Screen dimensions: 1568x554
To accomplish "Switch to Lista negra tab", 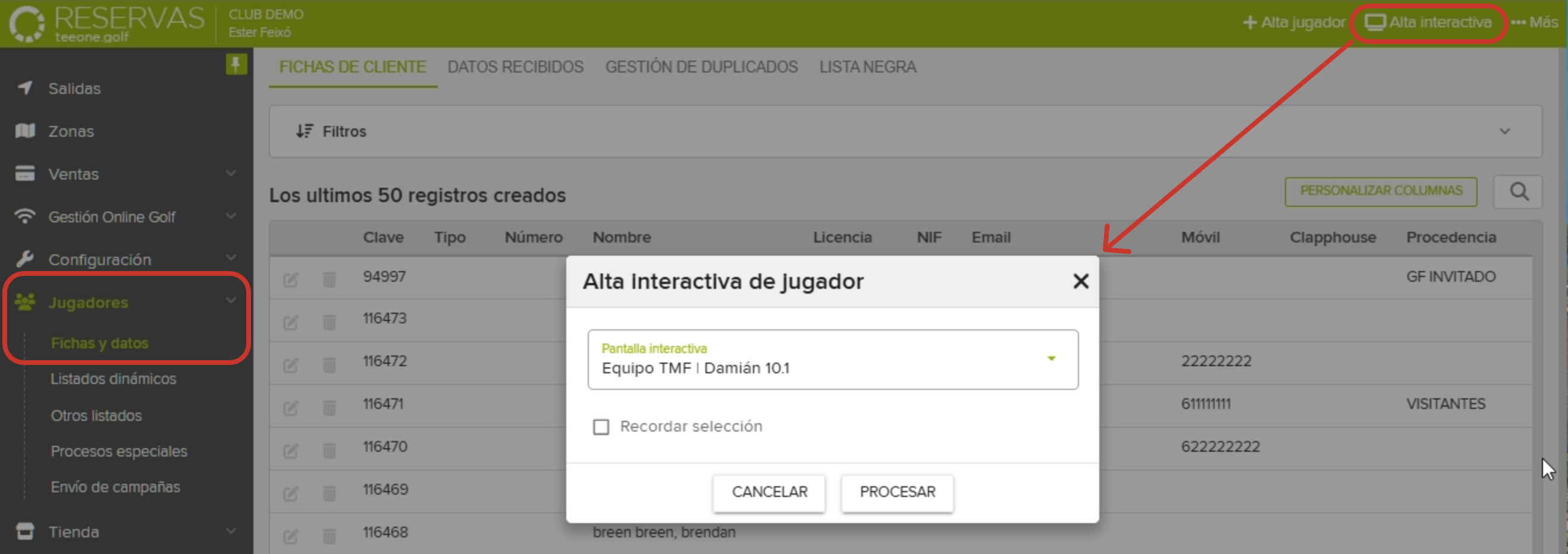I will (867, 67).
